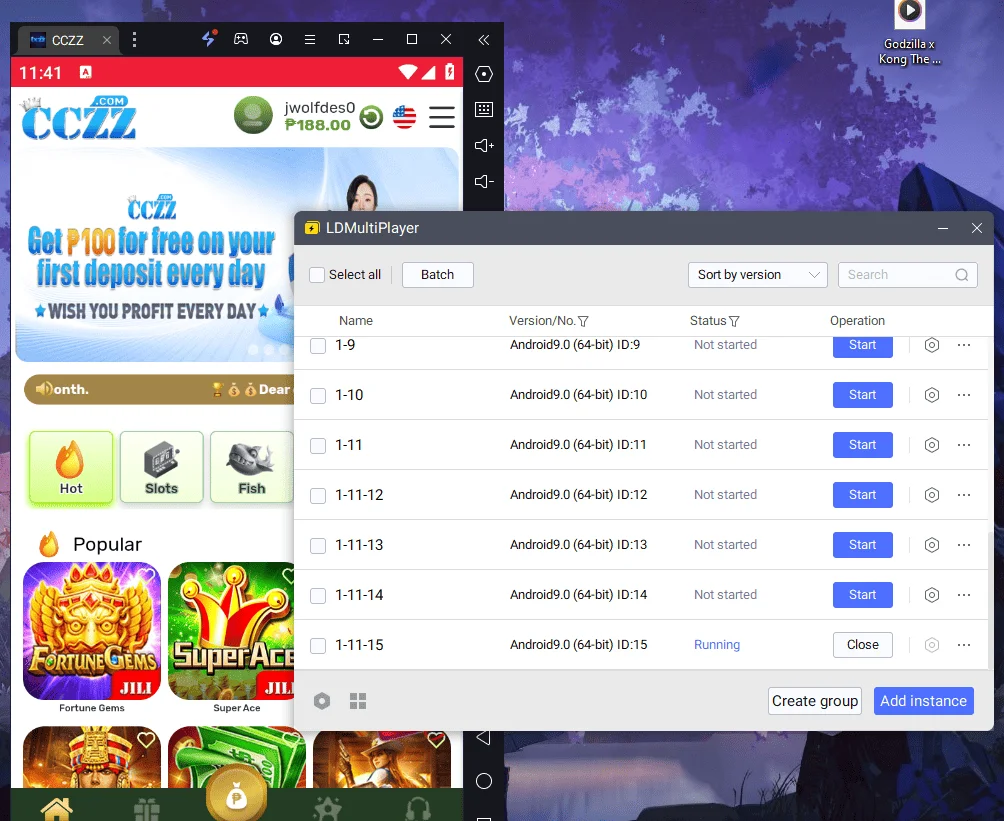Screen dimensions: 1004x821
Task: Favorite the pharaoh game via heart icon
Action: click(x=147, y=740)
